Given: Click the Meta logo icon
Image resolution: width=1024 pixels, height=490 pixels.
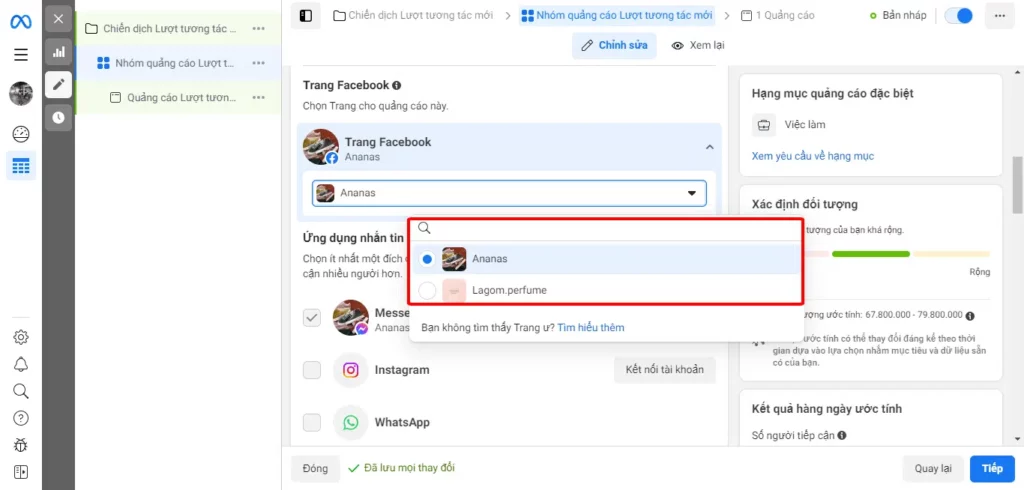Looking at the screenshot, I should [20, 21].
